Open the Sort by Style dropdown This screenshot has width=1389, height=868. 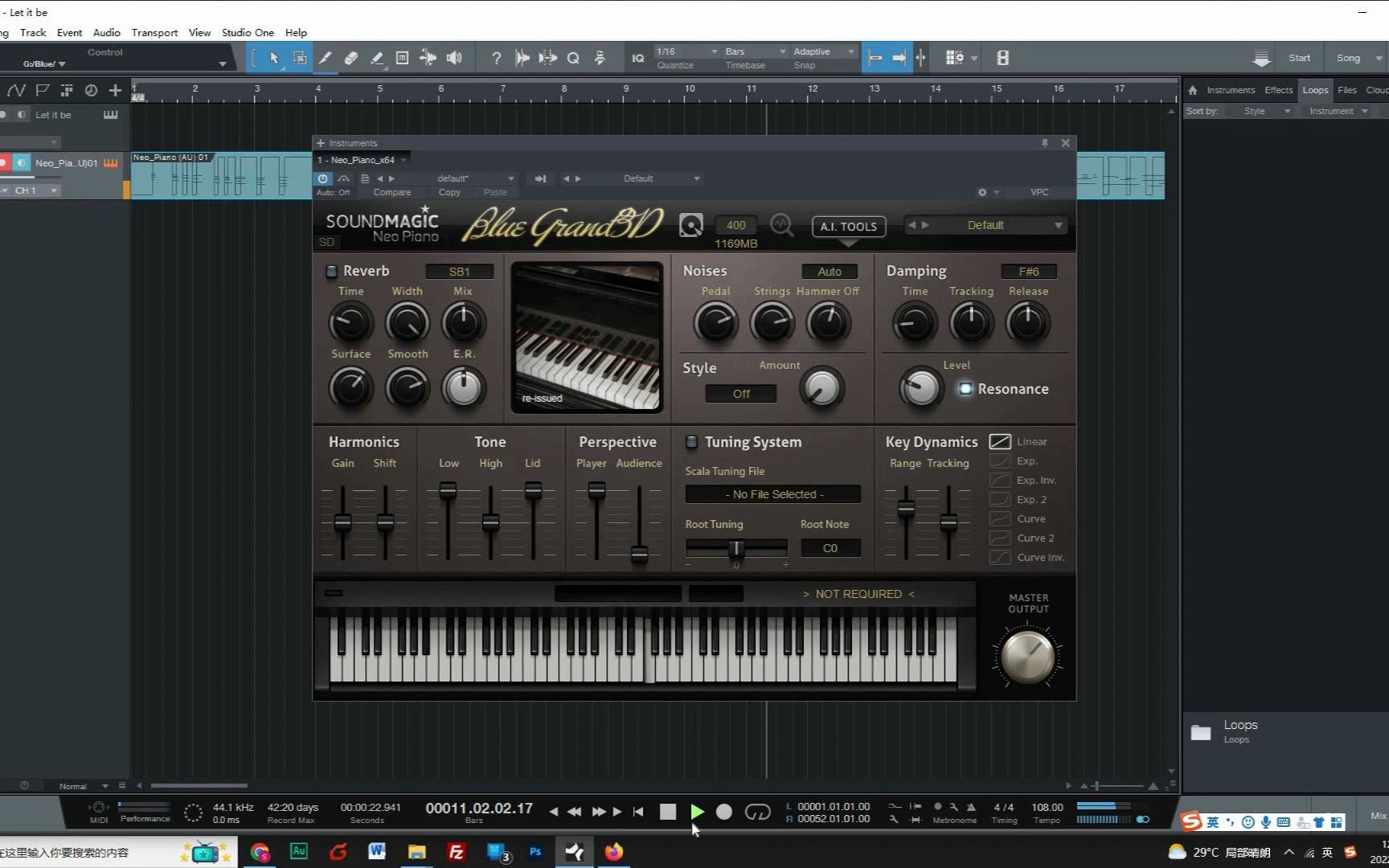pos(1262,111)
